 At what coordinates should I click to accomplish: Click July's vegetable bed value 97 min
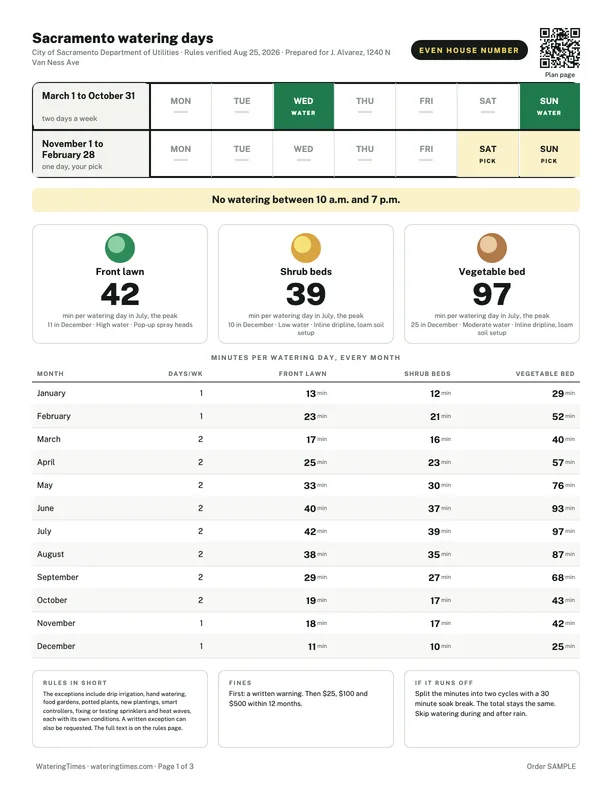pyautogui.click(x=563, y=531)
